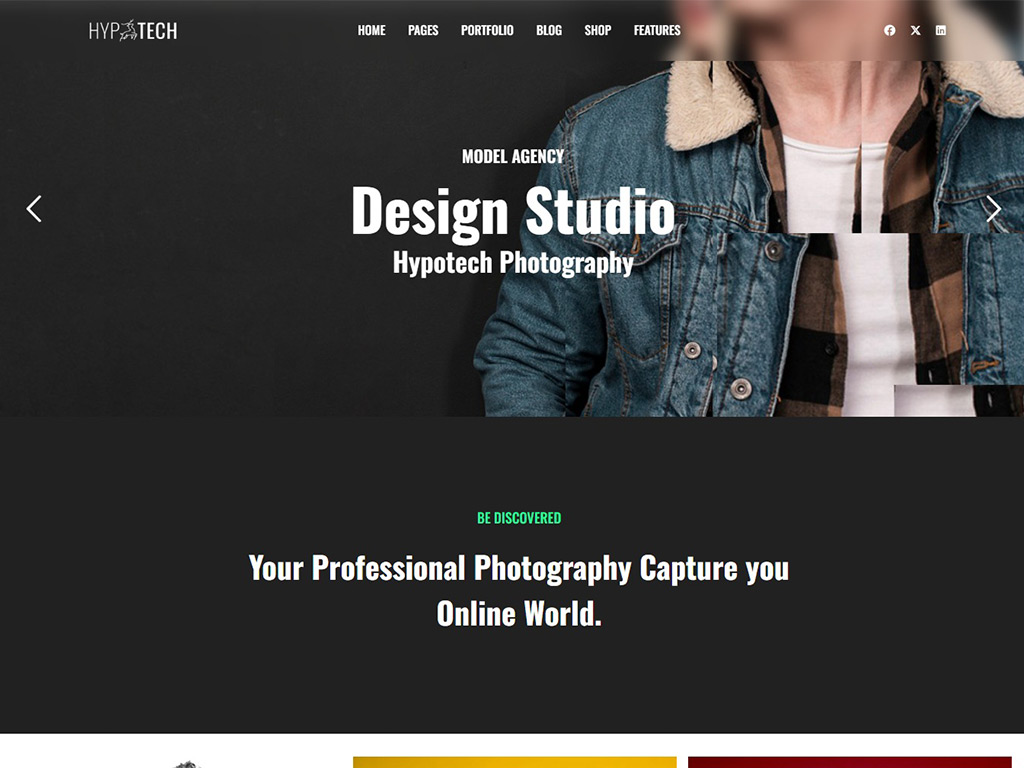This screenshot has height=768, width=1024.
Task: Open the LinkedIn social icon
Action: click(x=940, y=31)
